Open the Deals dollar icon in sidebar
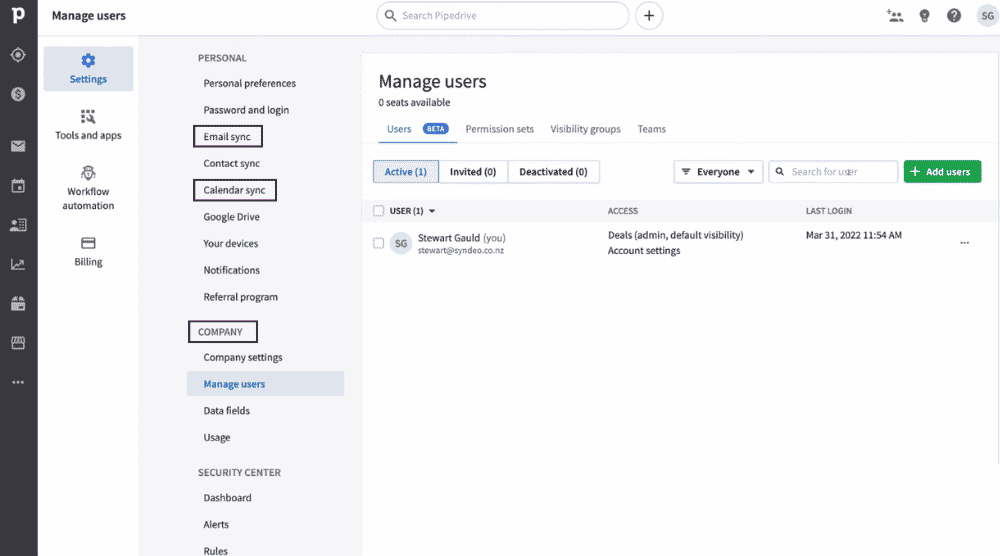The height and width of the screenshot is (556, 1000). 18,94
